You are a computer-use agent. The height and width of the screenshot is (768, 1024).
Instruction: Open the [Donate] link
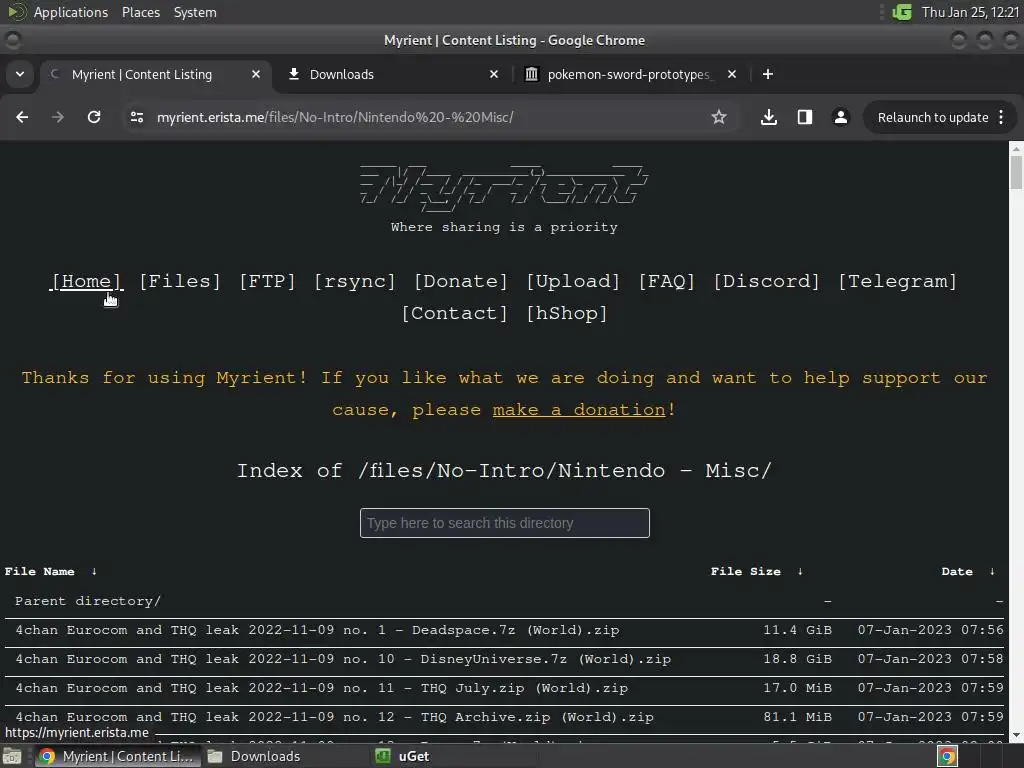click(x=461, y=281)
